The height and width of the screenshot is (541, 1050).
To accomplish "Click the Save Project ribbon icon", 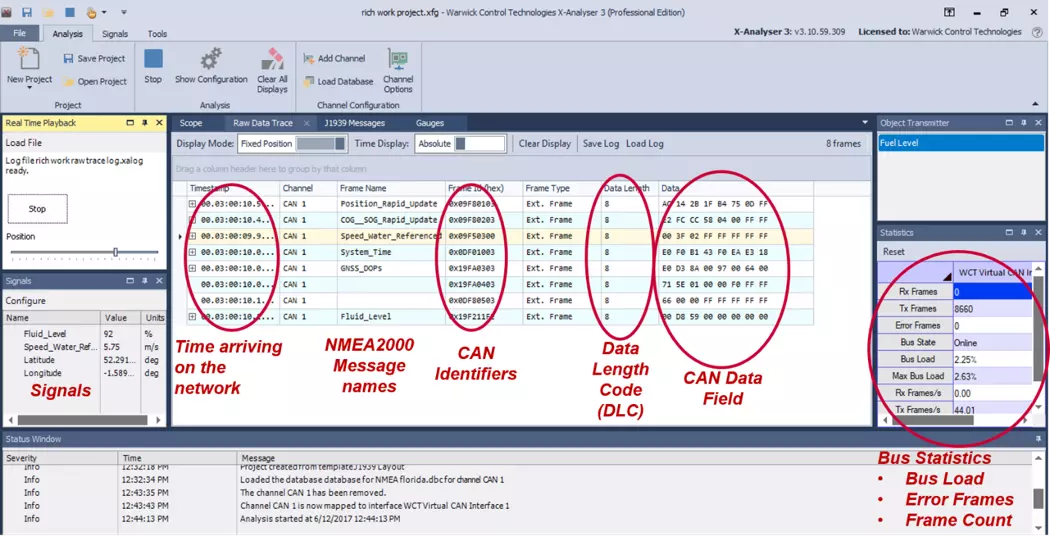I will point(68,59).
